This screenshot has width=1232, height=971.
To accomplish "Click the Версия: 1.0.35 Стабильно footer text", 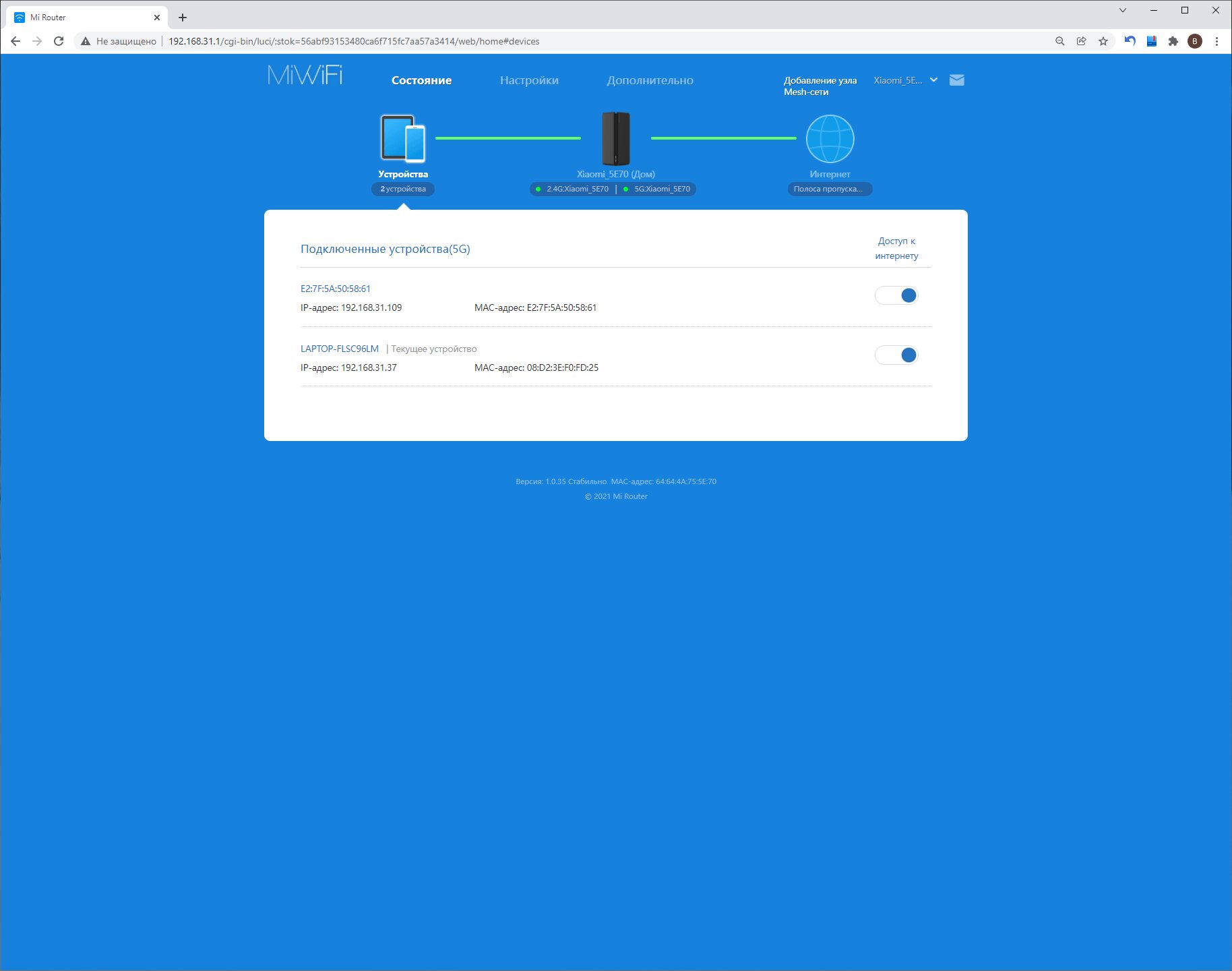I will pos(561,481).
